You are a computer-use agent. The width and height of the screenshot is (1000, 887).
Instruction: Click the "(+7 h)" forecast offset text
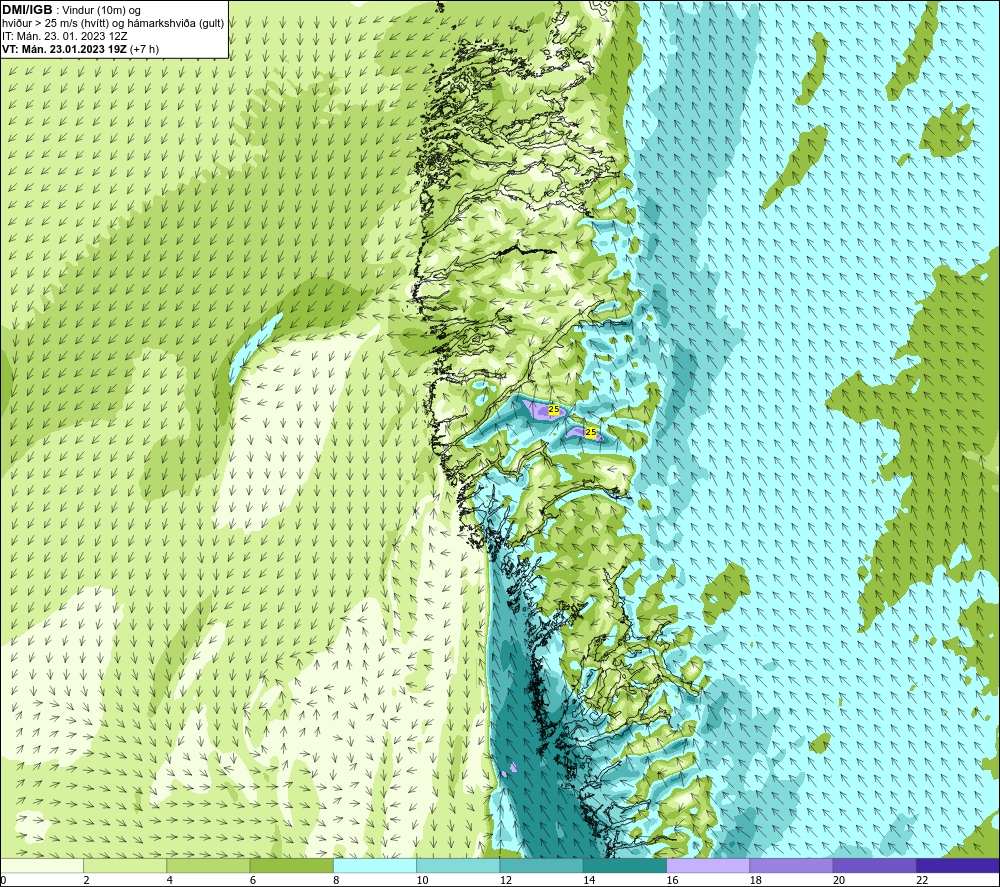pos(144,49)
